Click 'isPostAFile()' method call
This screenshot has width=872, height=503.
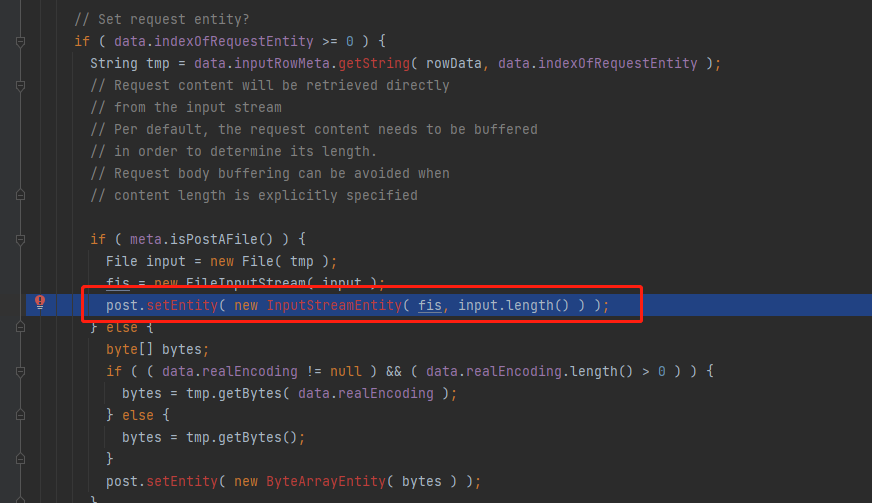coord(221,239)
